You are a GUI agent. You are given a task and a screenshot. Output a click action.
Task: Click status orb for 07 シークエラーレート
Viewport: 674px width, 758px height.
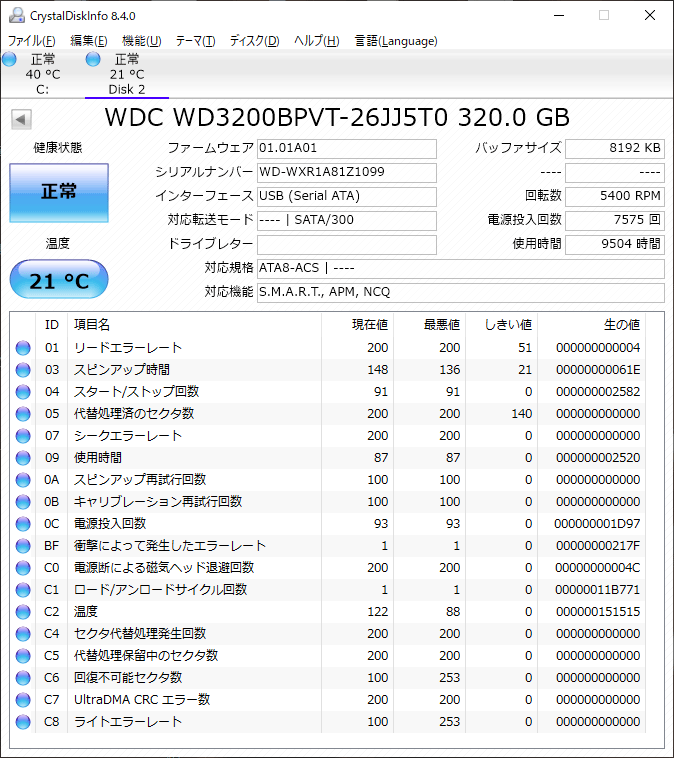point(23,436)
